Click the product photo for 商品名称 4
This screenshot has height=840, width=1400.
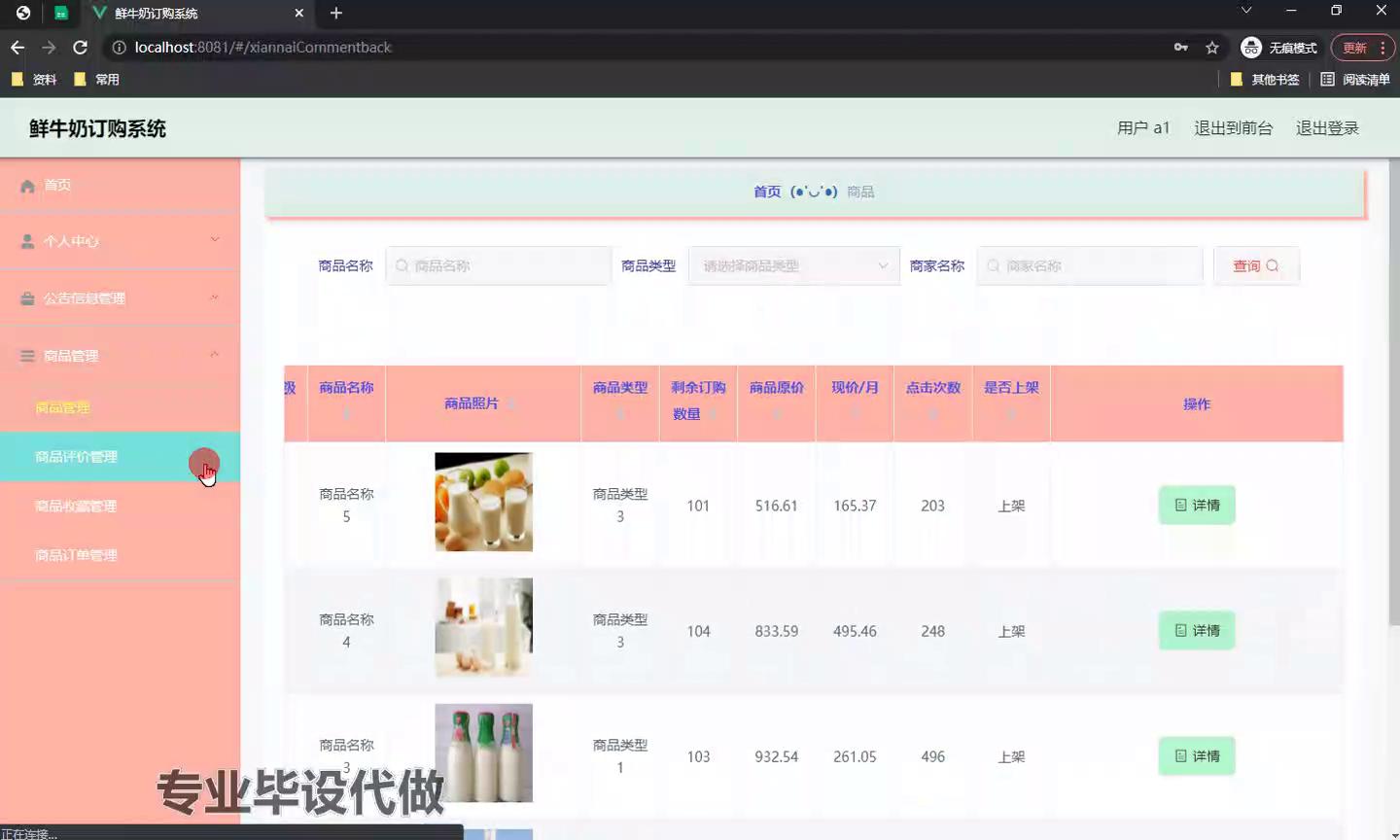pyautogui.click(x=483, y=627)
